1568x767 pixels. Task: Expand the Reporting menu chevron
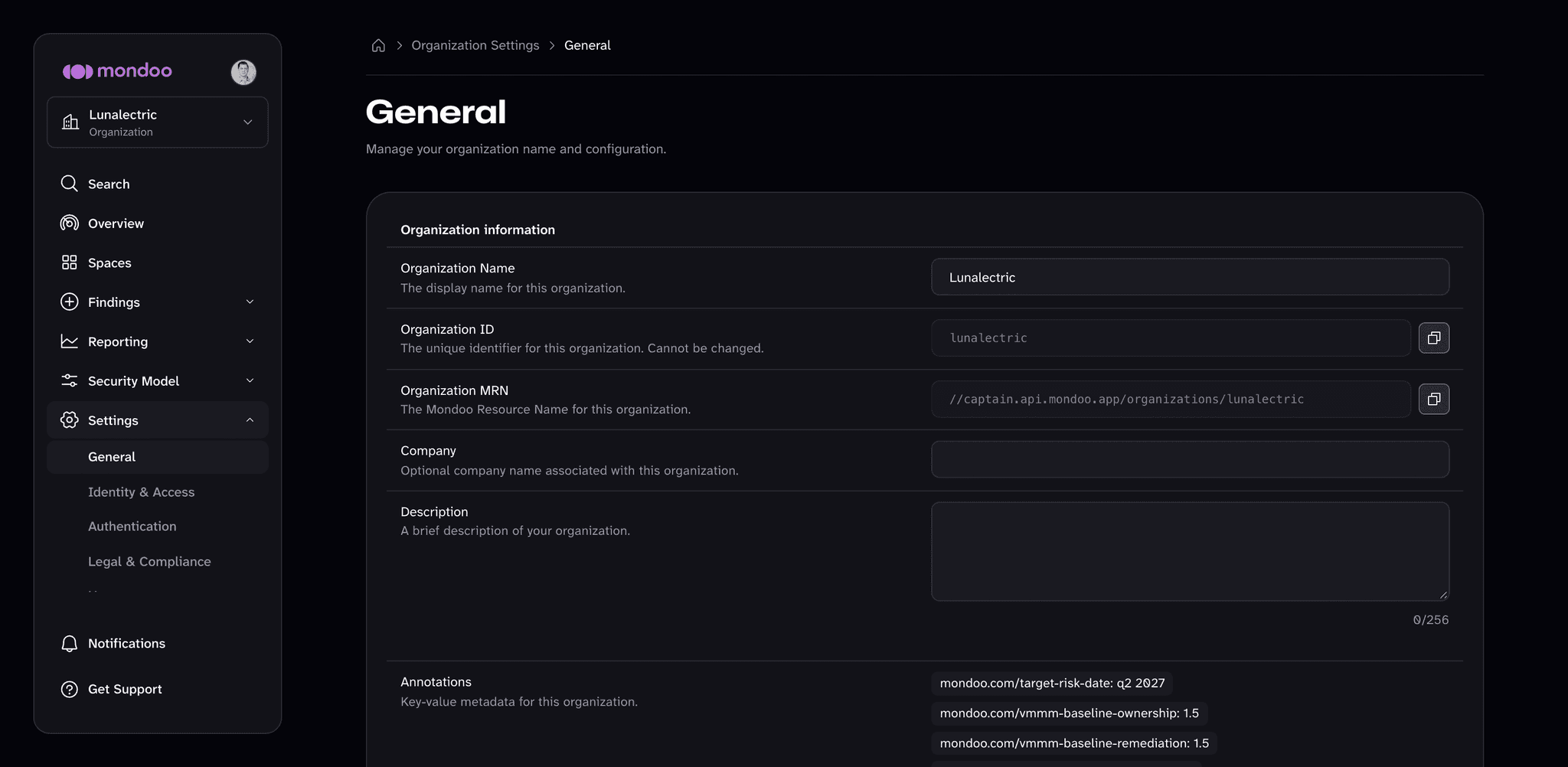pyautogui.click(x=250, y=341)
